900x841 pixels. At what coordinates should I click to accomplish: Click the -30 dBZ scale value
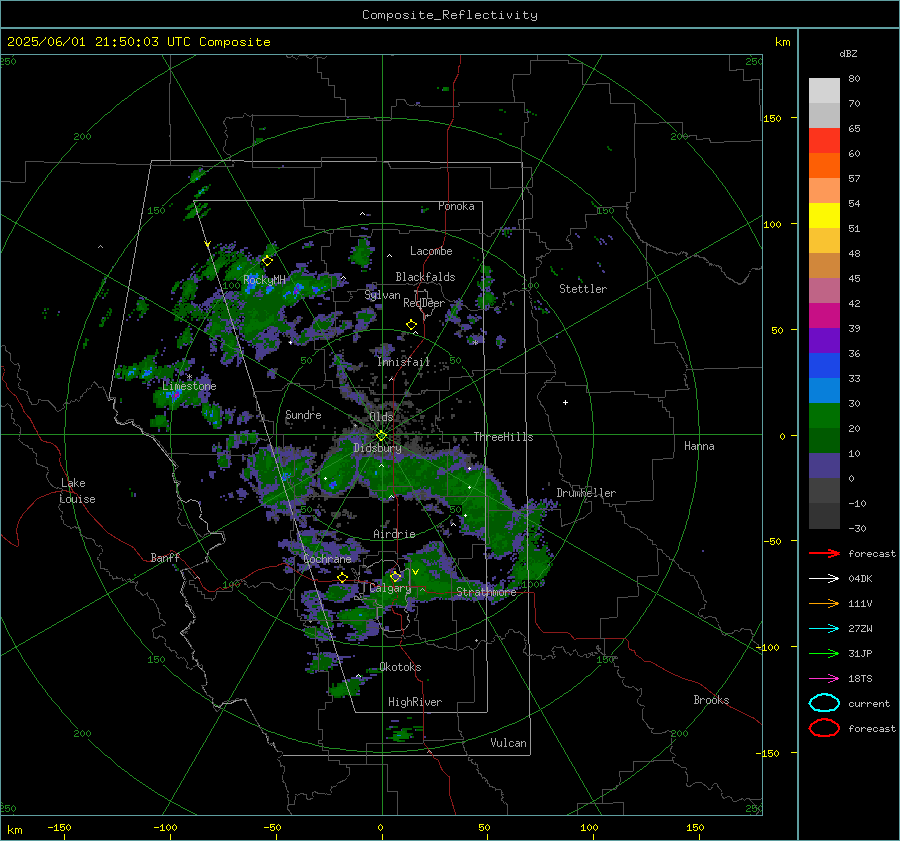pyautogui.click(x=857, y=528)
